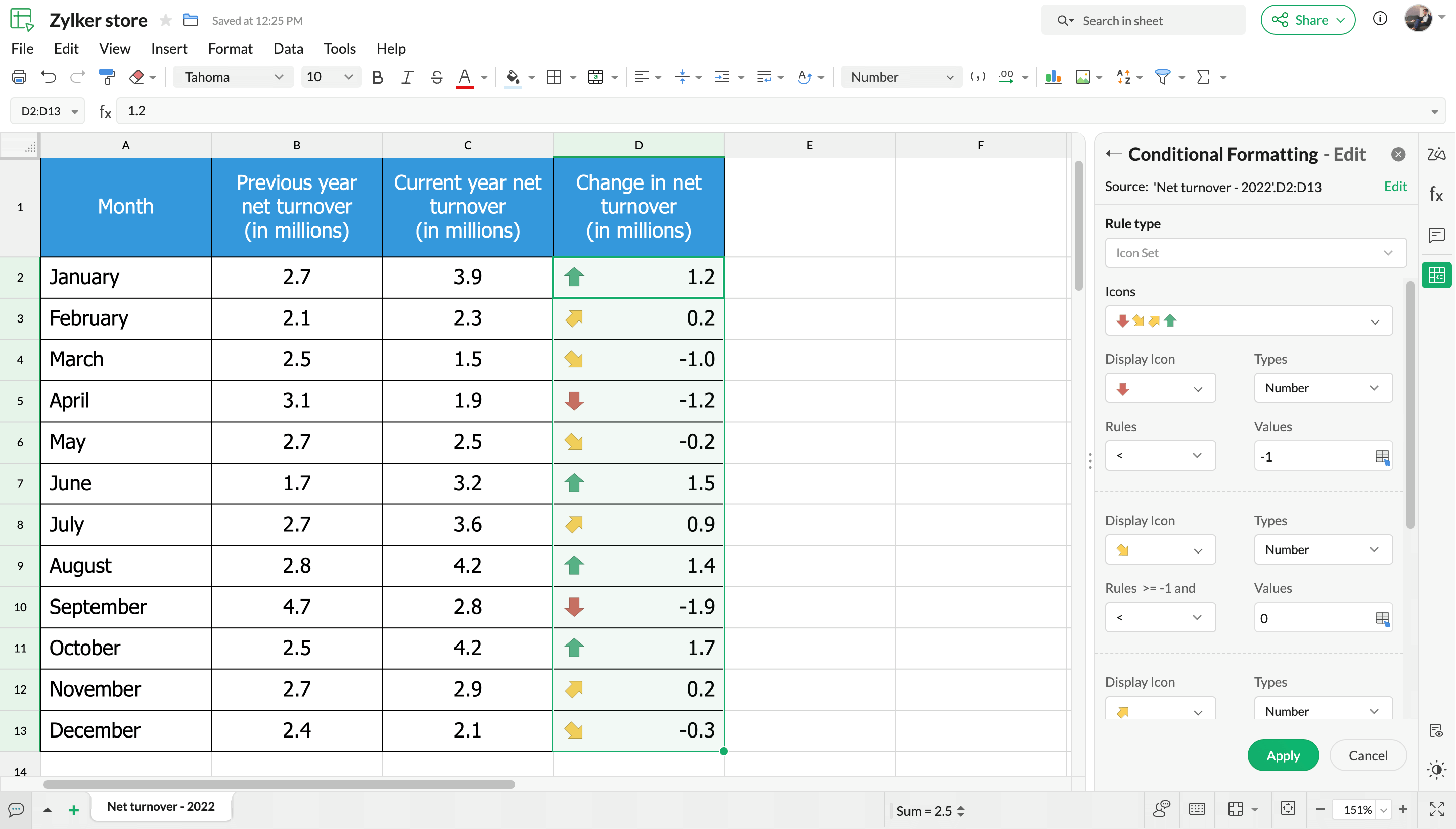The height and width of the screenshot is (829, 1456).
Task: Insert a sum with the sigma icon
Action: 1204,77
